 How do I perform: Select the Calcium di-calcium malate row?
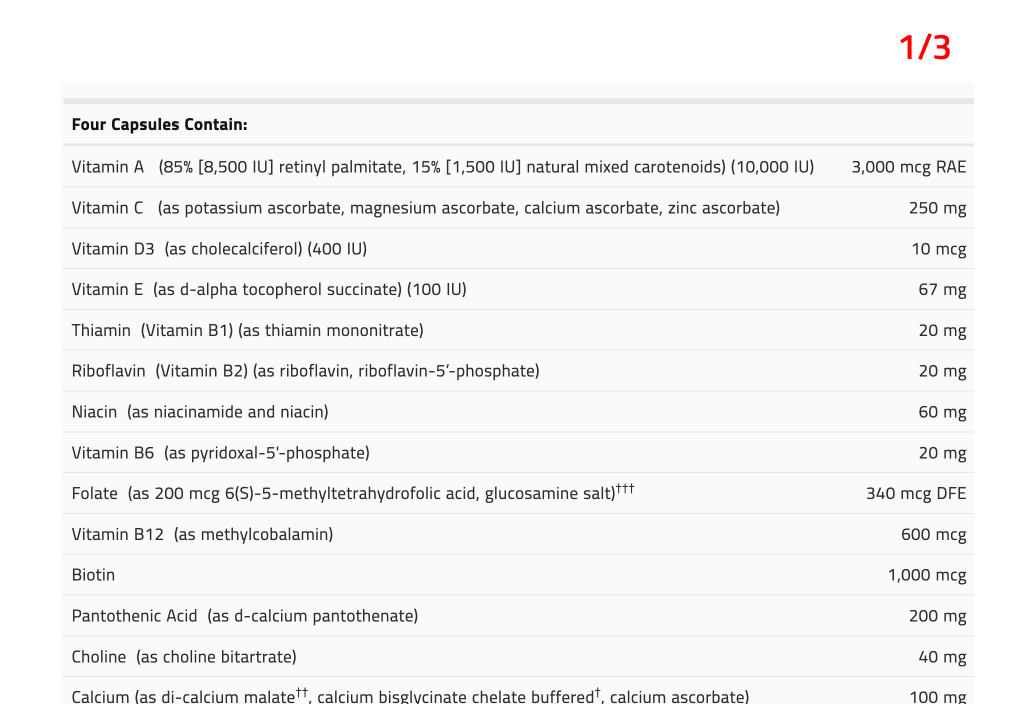(x=518, y=691)
